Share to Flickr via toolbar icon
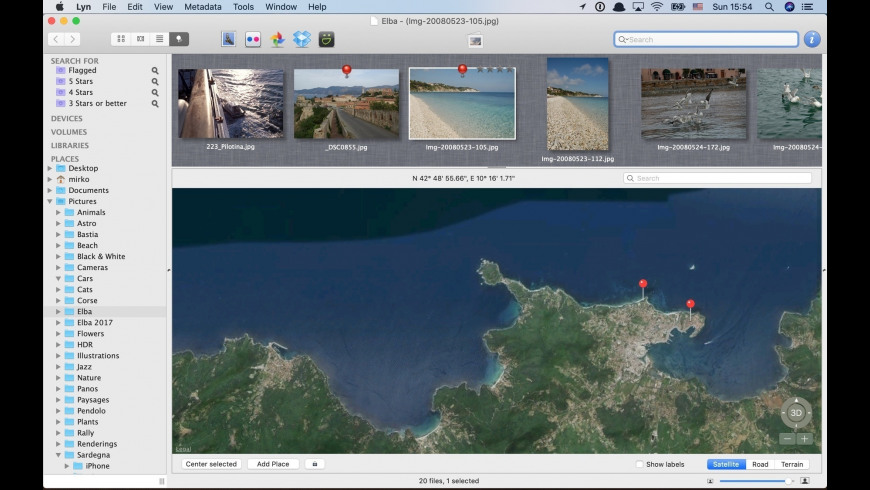This screenshot has width=870, height=490. [x=253, y=39]
